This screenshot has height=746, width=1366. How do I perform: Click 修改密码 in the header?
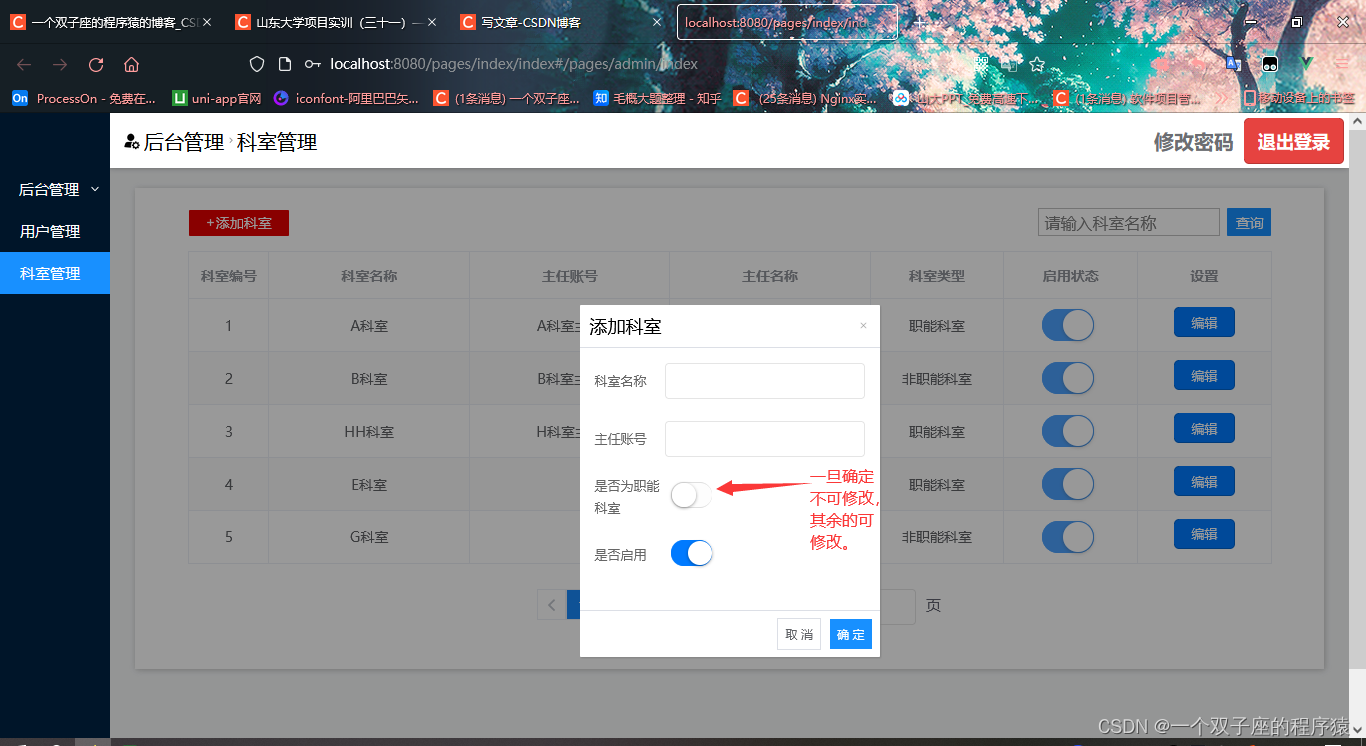[1193, 142]
